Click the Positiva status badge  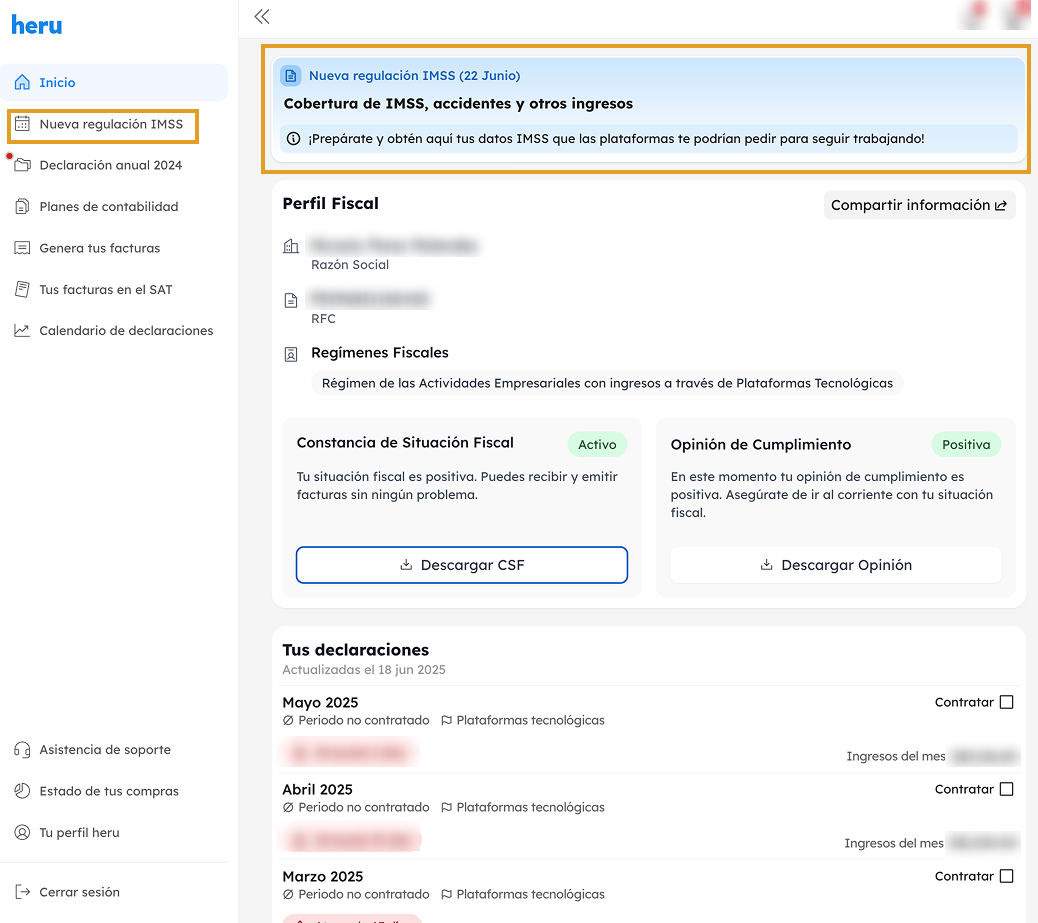click(967, 444)
